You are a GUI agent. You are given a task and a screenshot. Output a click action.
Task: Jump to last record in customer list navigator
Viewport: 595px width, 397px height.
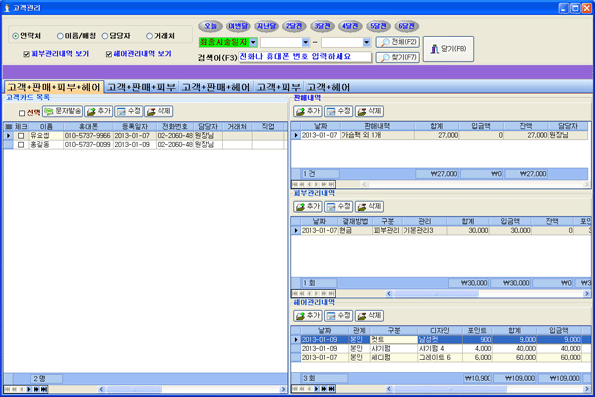tap(44, 389)
